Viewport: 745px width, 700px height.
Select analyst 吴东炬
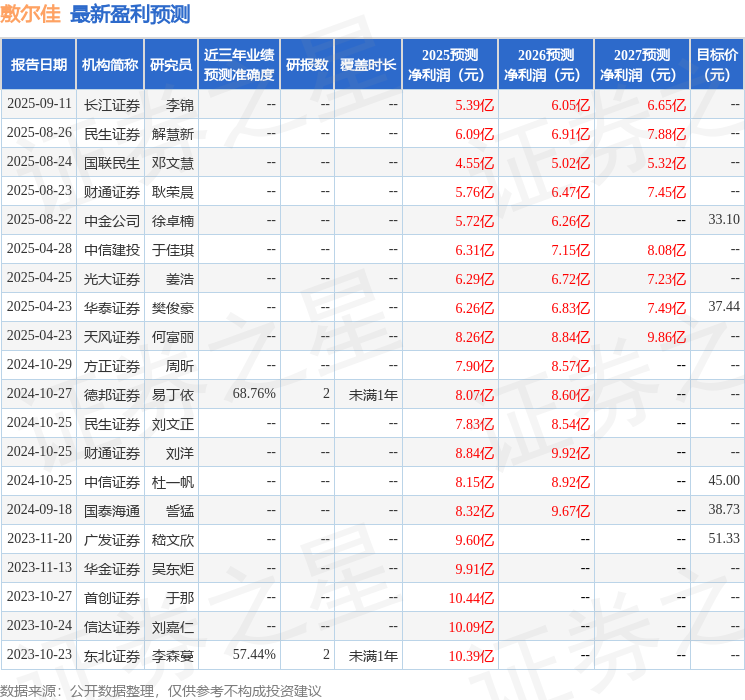pos(172,569)
